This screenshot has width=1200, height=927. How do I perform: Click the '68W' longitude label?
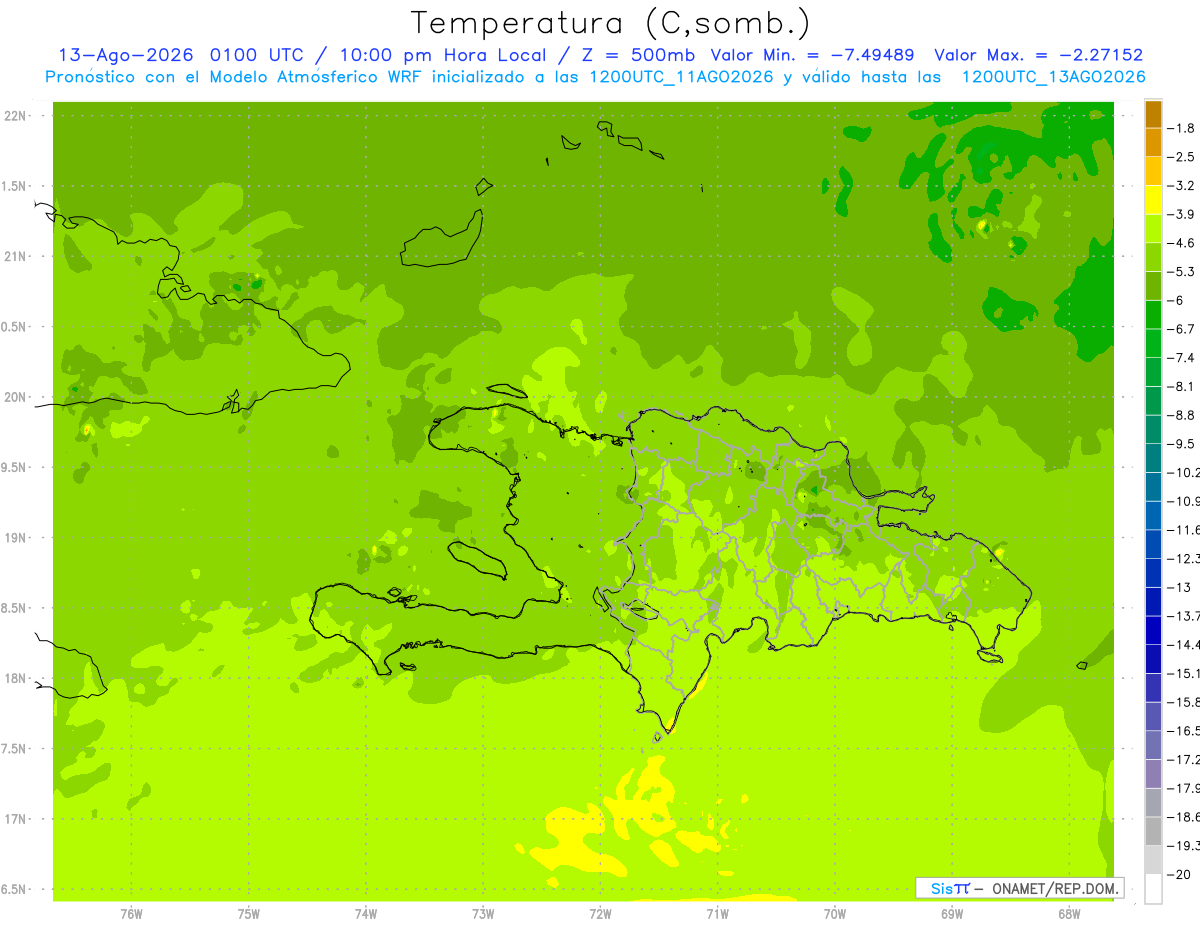[1069, 914]
